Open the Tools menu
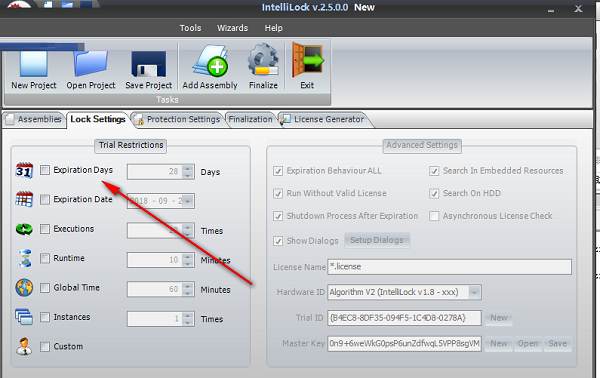The height and width of the screenshot is (378, 600). coord(190,28)
